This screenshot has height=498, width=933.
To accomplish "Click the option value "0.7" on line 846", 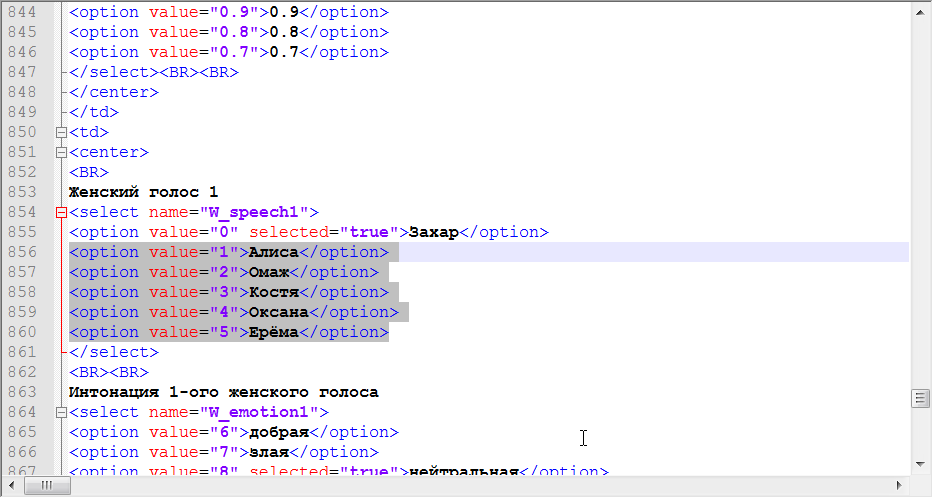I will click(234, 52).
